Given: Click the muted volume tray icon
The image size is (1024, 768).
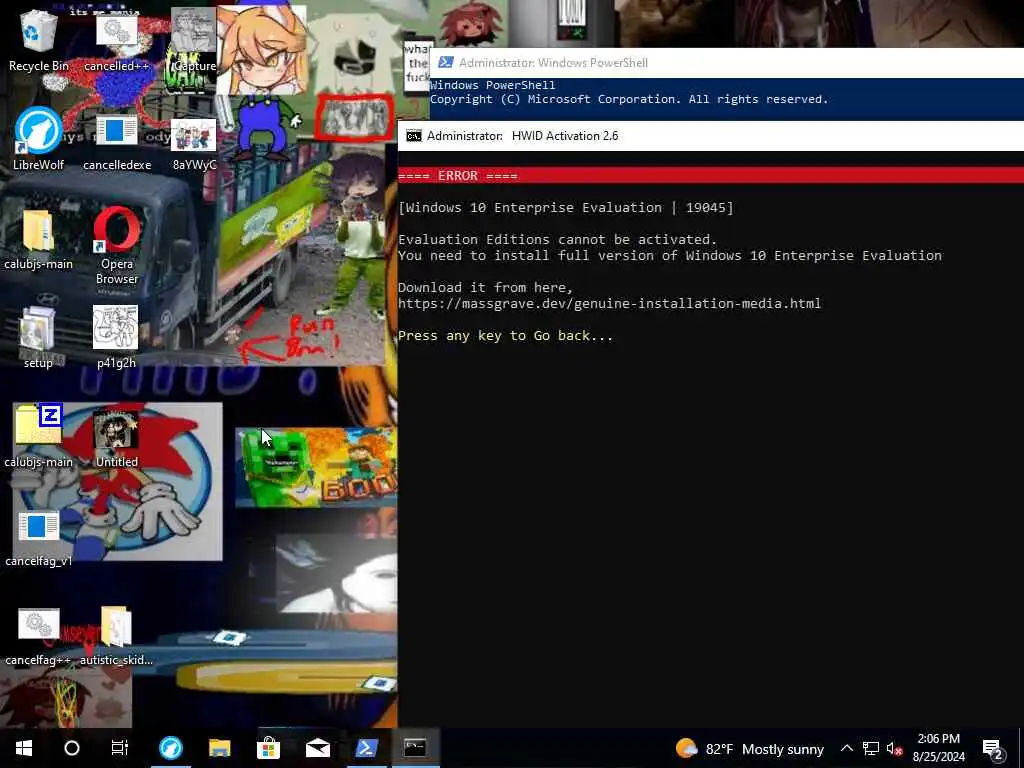Looking at the screenshot, I should coord(894,748).
